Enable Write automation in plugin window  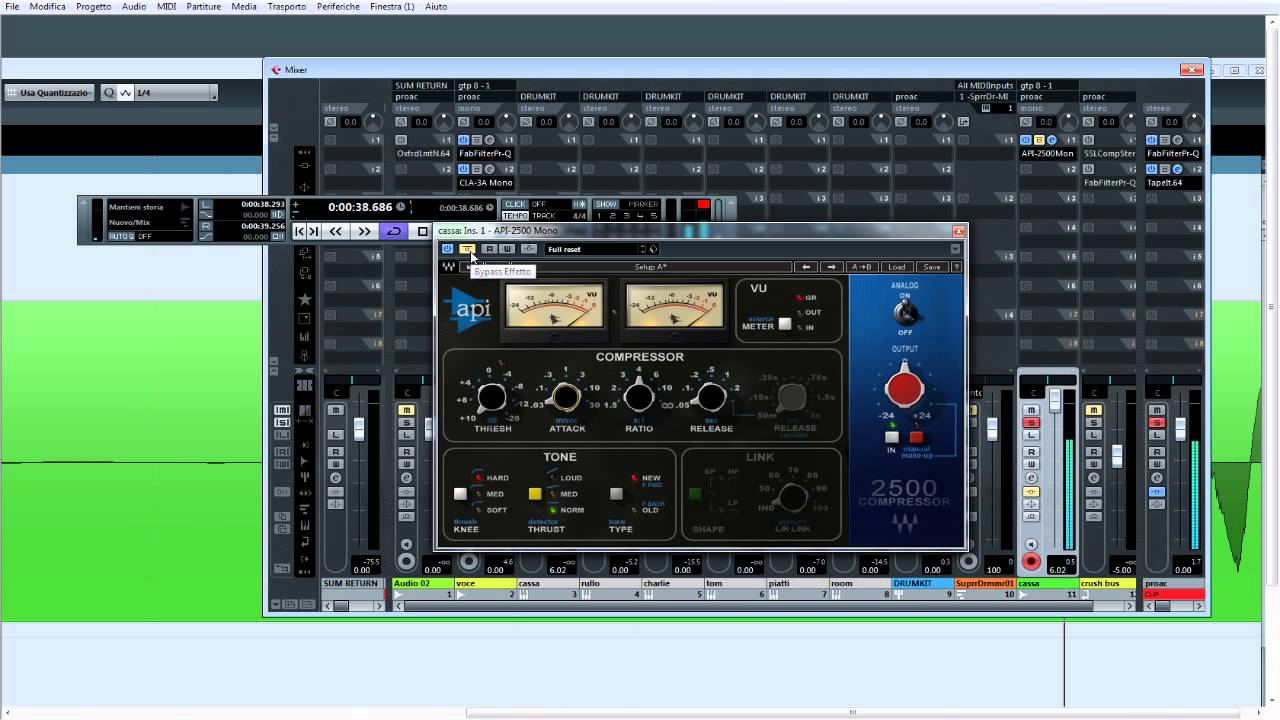coord(507,249)
